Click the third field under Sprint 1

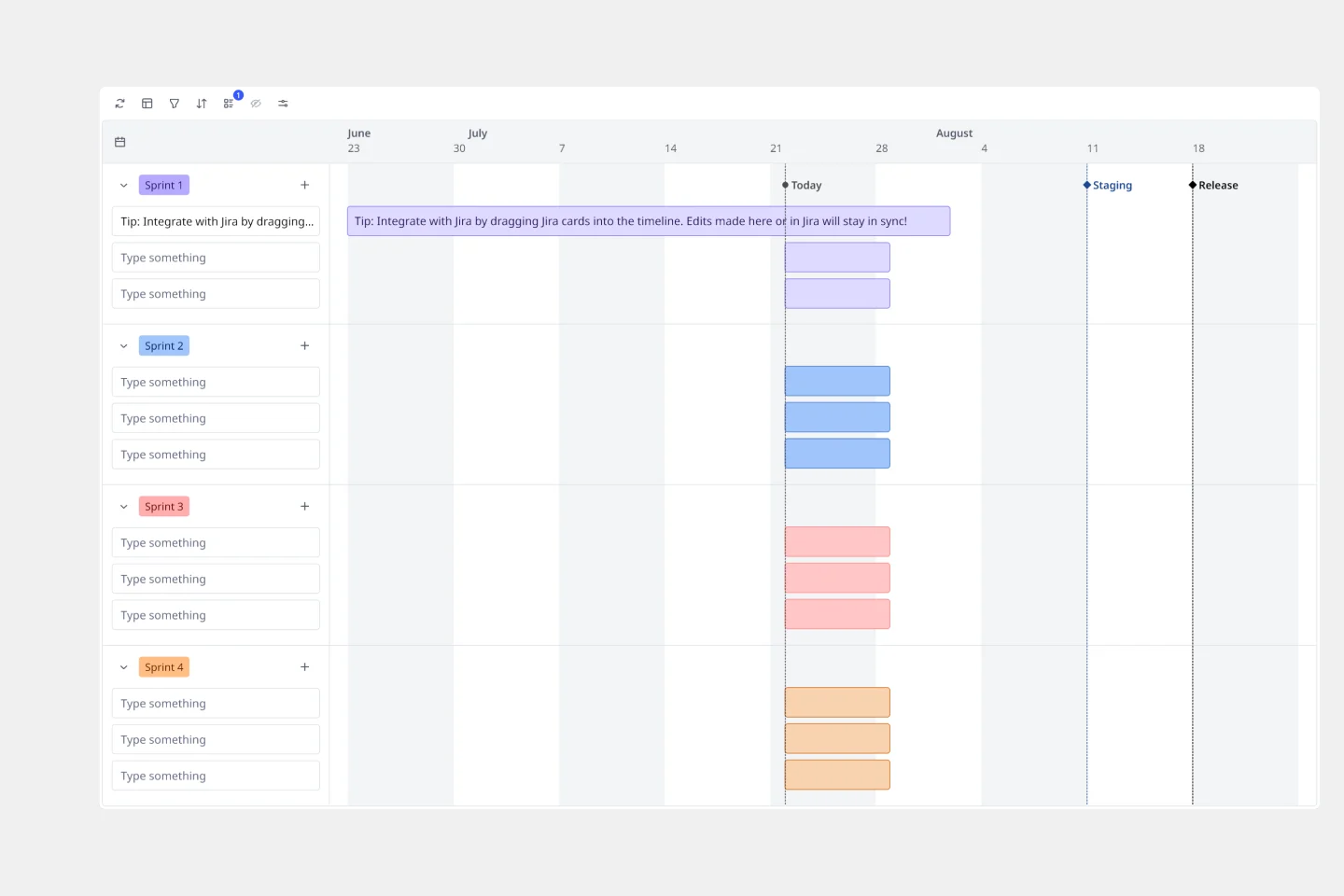click(216, 294)
